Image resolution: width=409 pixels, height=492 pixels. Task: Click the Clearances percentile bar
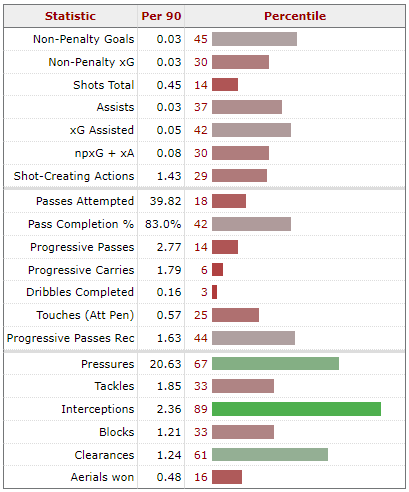270,455
